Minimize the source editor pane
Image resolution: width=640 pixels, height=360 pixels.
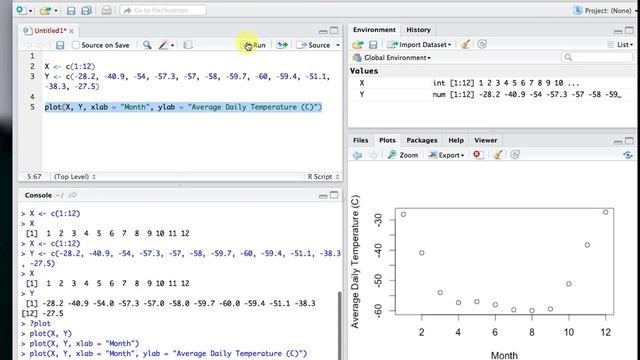323,31
